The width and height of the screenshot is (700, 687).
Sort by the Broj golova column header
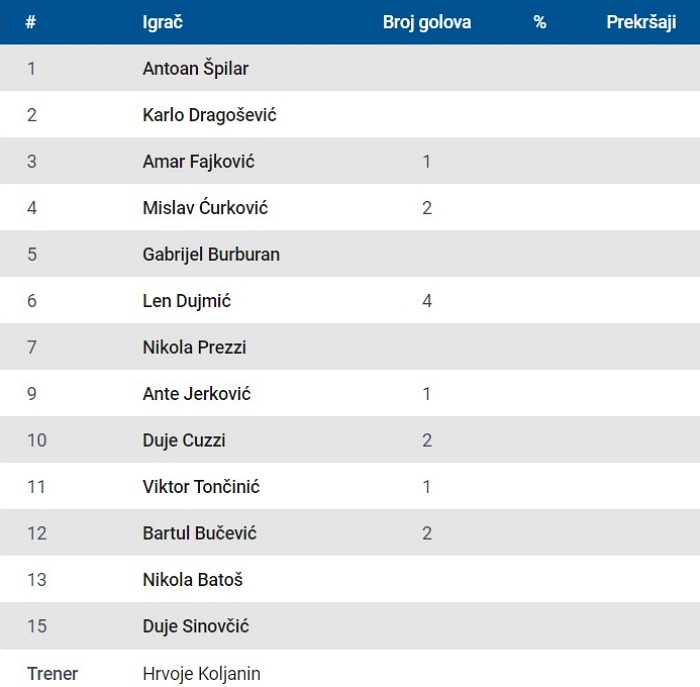pyautogui.click(x=427, y=22)
